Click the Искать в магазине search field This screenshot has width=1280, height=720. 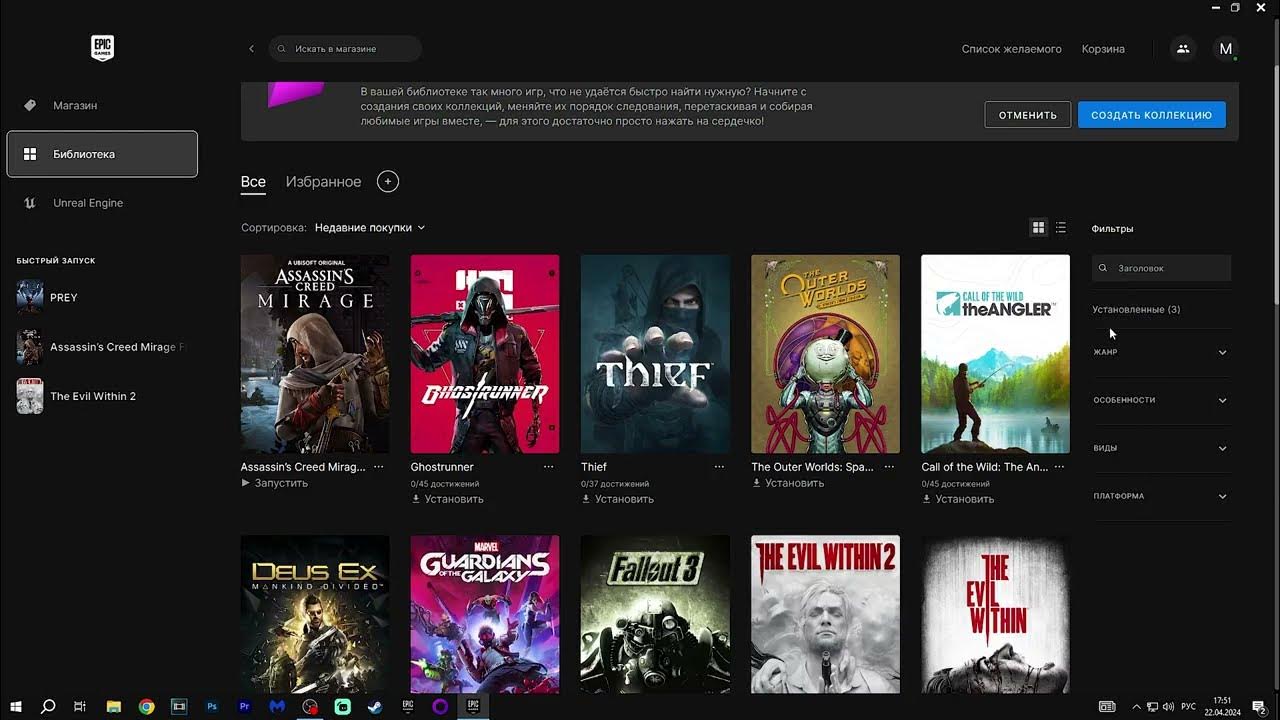(x=345, y=48)
